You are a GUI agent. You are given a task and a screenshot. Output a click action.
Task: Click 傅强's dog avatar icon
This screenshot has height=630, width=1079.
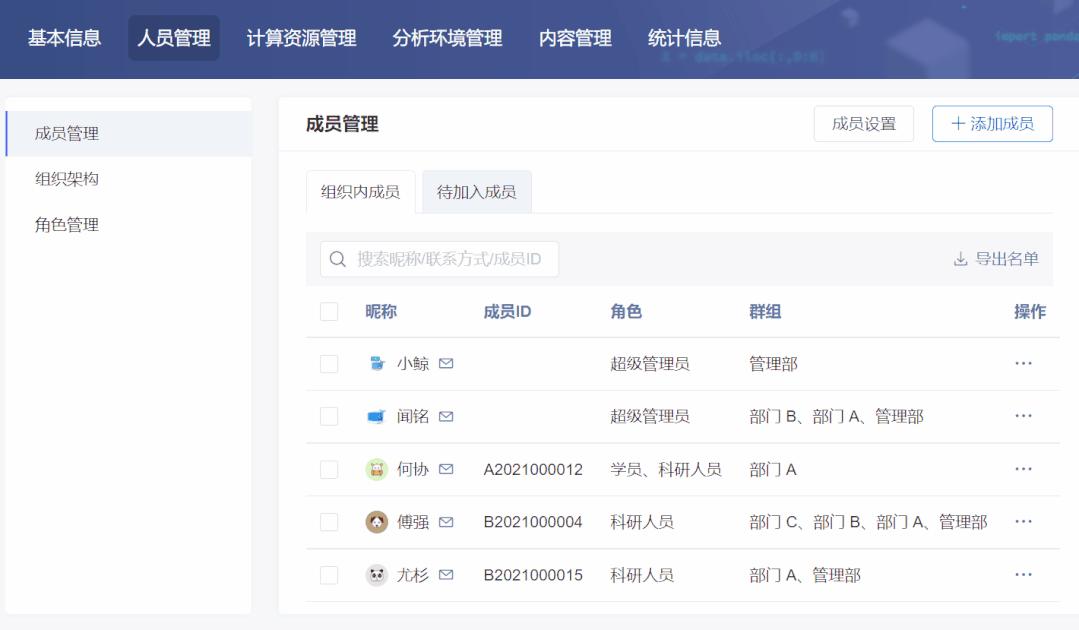click(376, 522)
